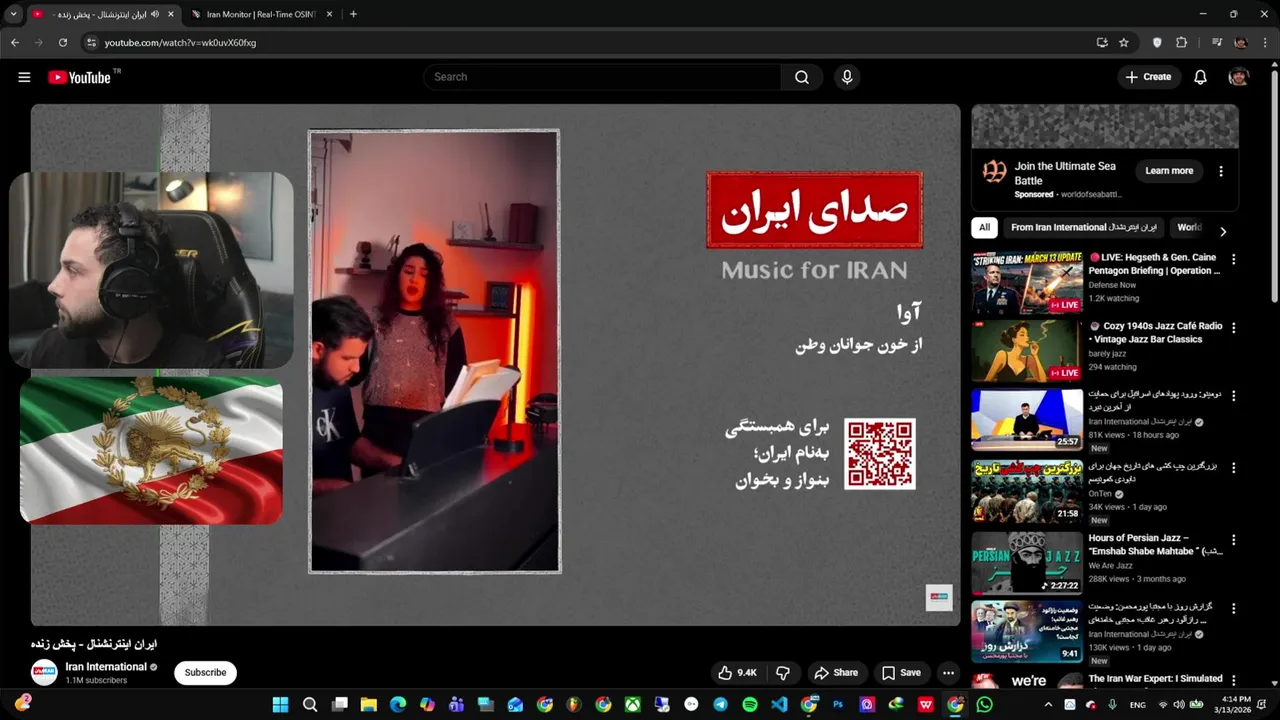The width and height of the screenshot is (1280, 720).
Task: Open menu for Persian Jazz video
Action: click(1233, 539)
